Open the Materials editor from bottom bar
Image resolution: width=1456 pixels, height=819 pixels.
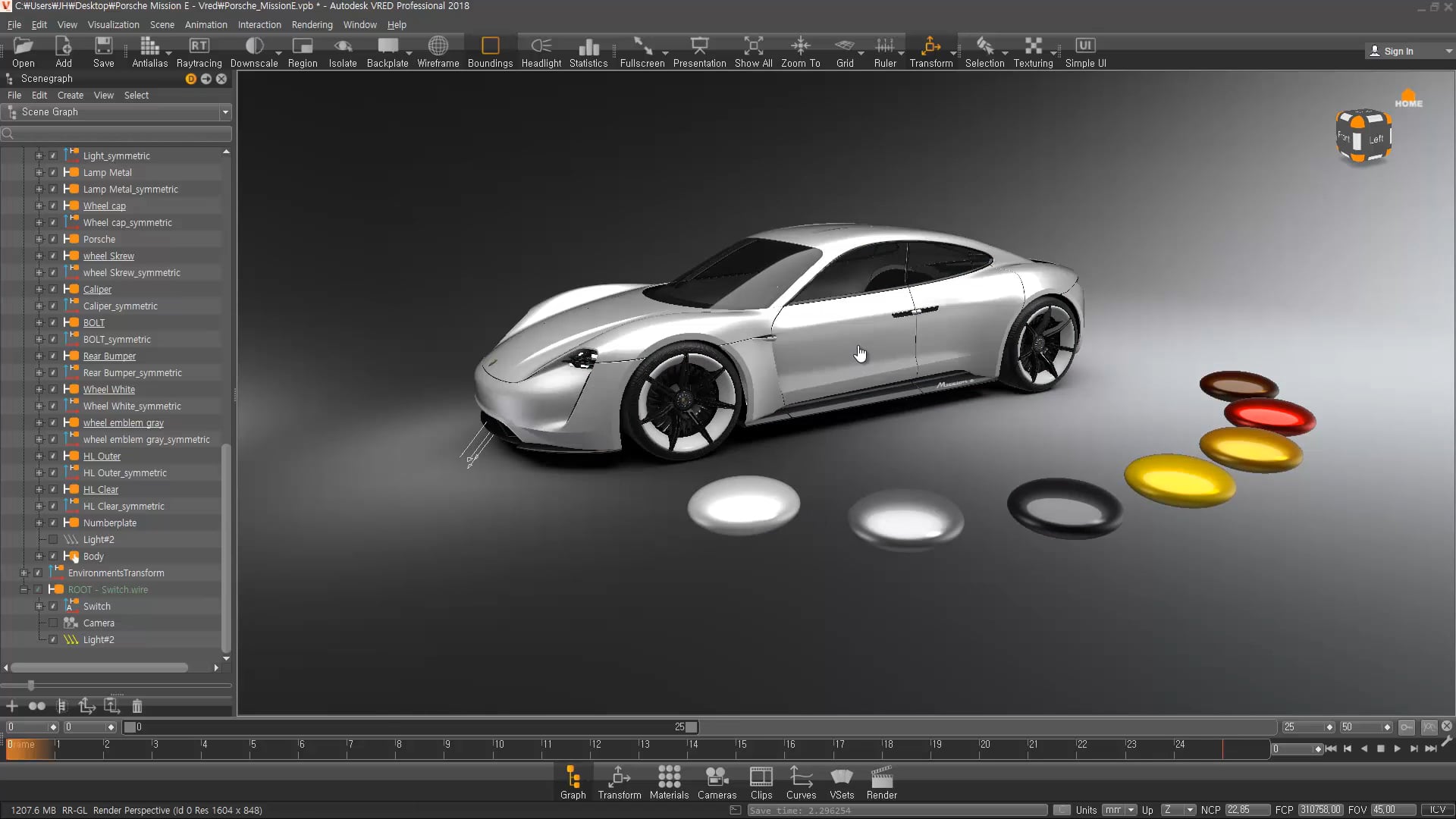[x=669, y=783]
